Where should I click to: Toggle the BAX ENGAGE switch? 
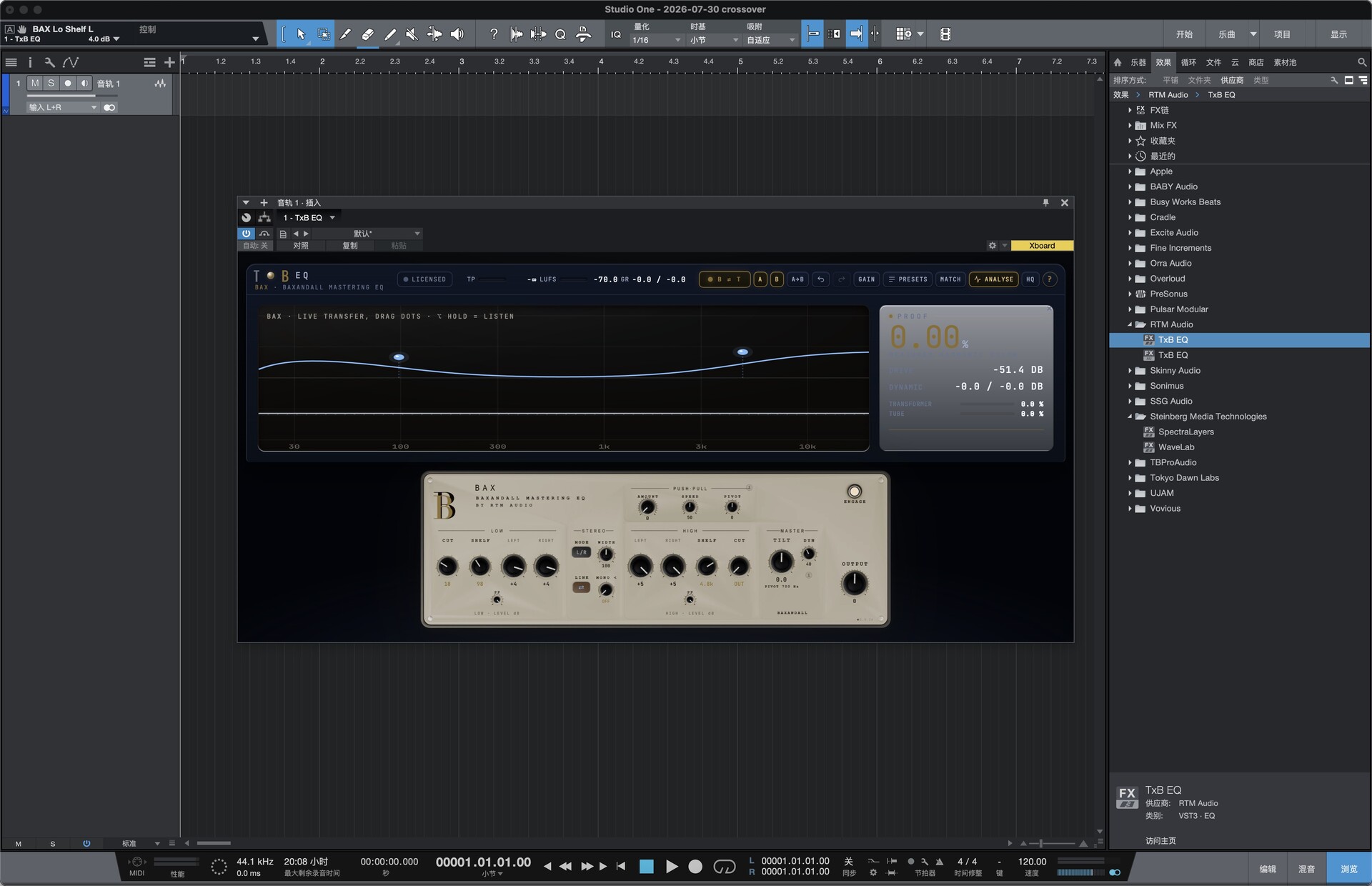point(854,492)
